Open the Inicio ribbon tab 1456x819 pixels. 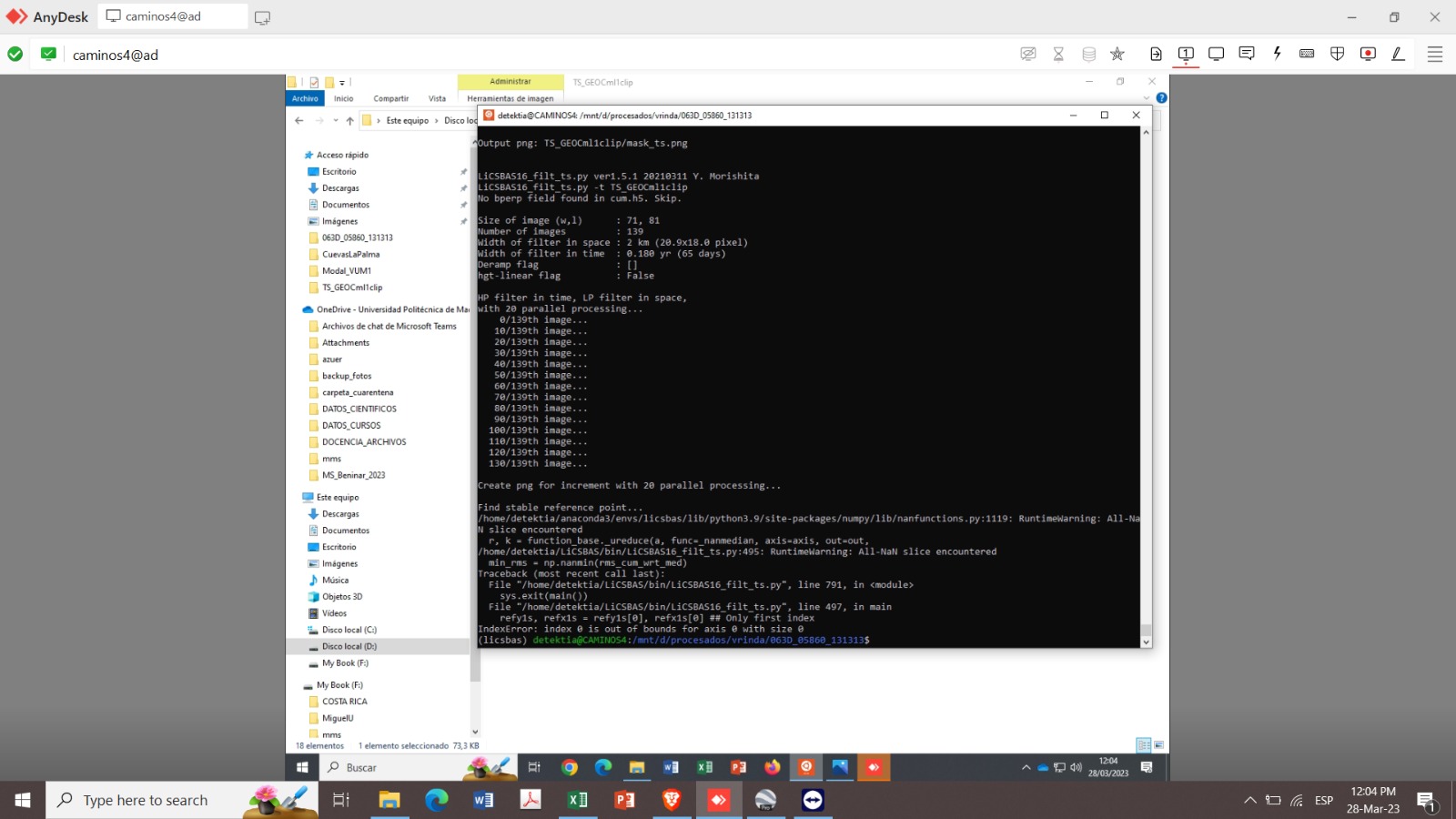343,98
